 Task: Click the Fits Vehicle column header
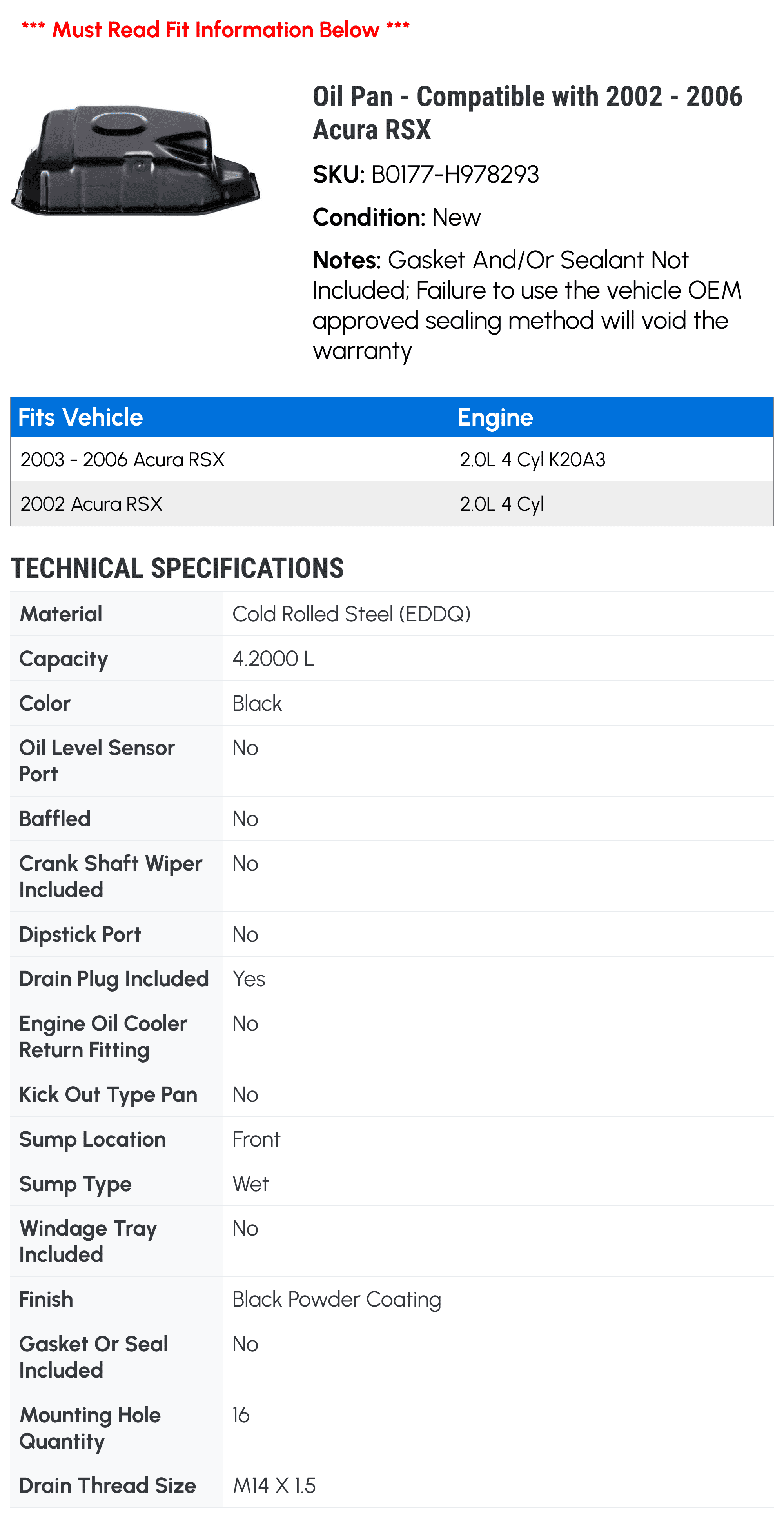pos(81,417)
